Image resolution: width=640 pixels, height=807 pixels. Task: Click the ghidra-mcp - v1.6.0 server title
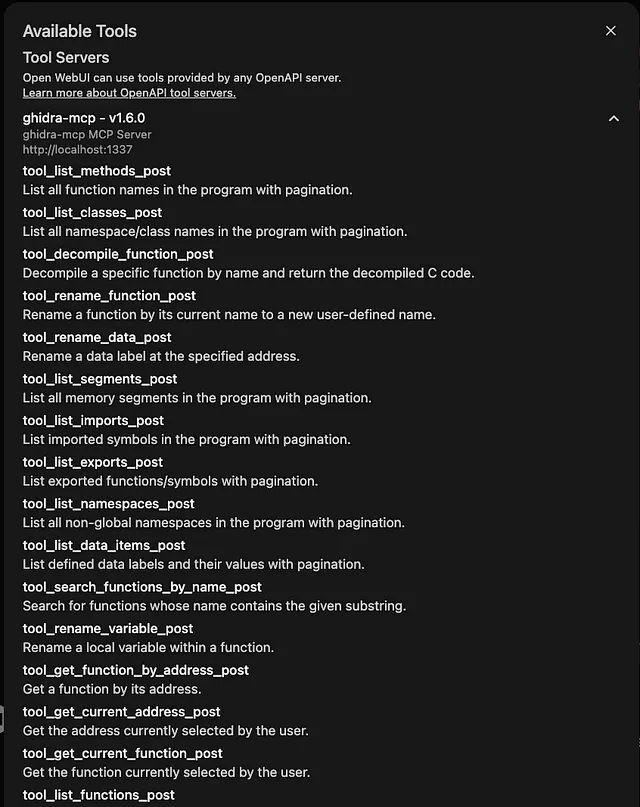pyautogui.click(x=84, y=118)
